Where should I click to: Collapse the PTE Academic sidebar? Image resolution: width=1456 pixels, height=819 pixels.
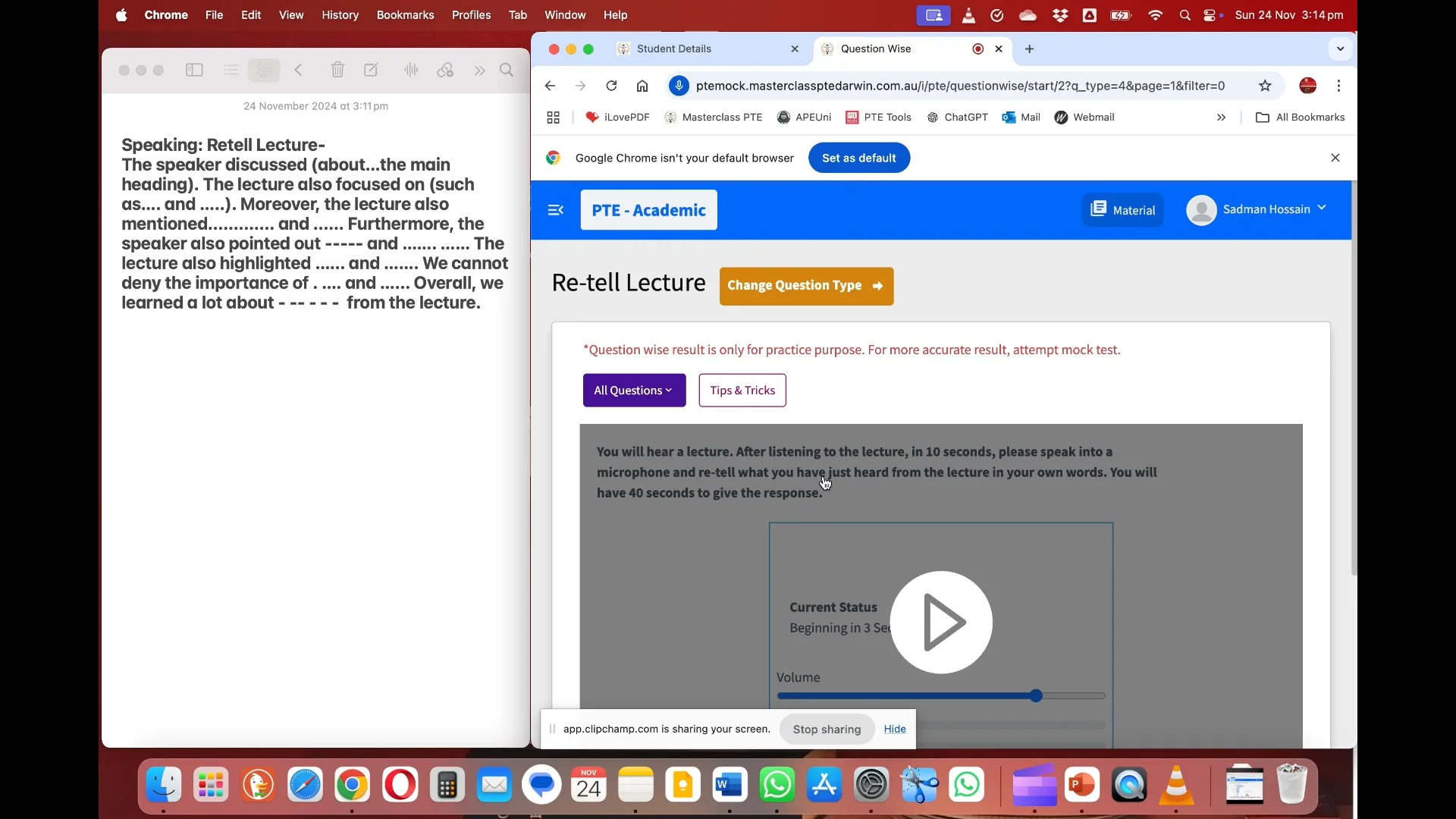[x=556, y=210]
